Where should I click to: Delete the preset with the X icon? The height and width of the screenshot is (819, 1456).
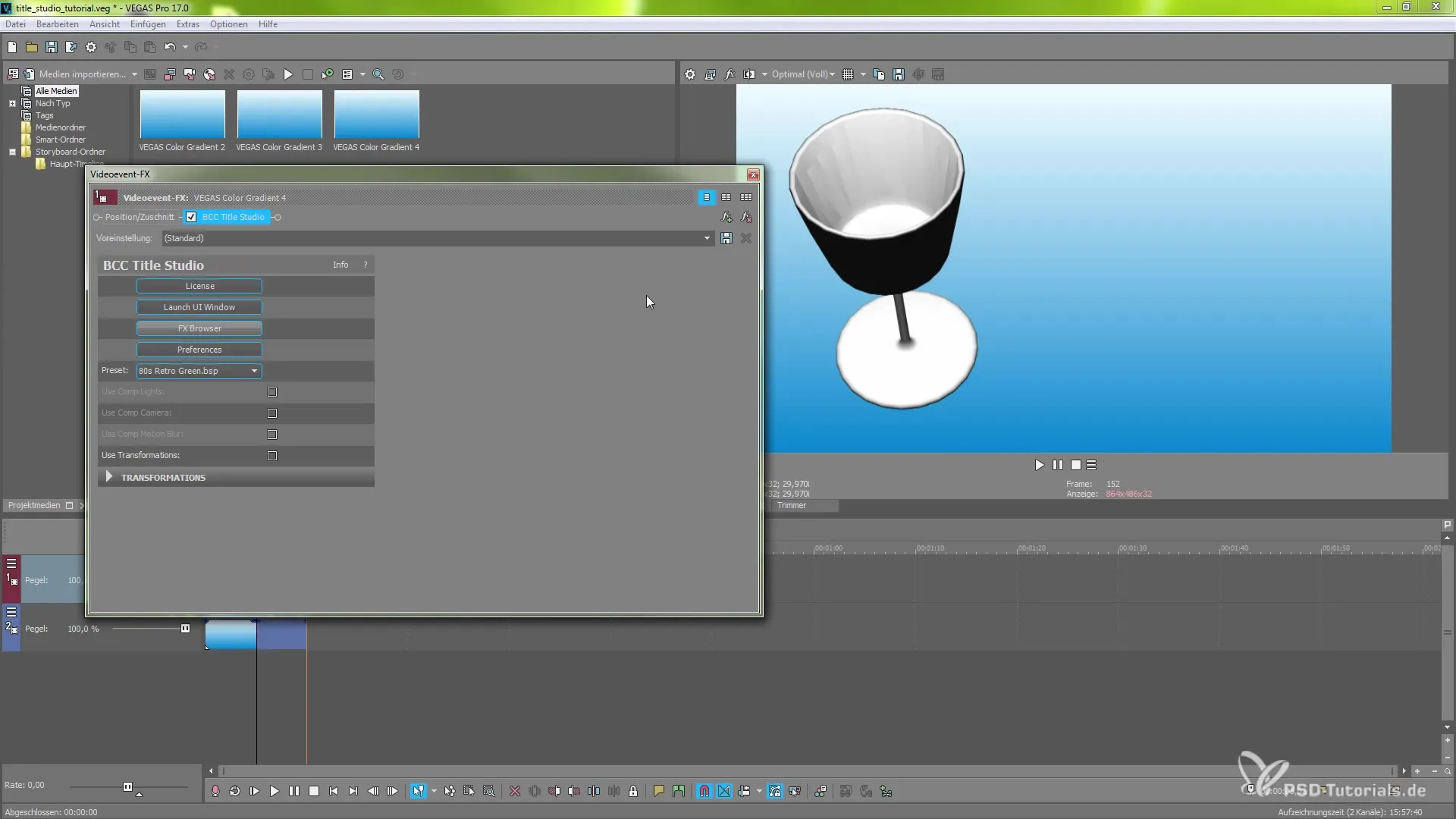coord(746,238)
